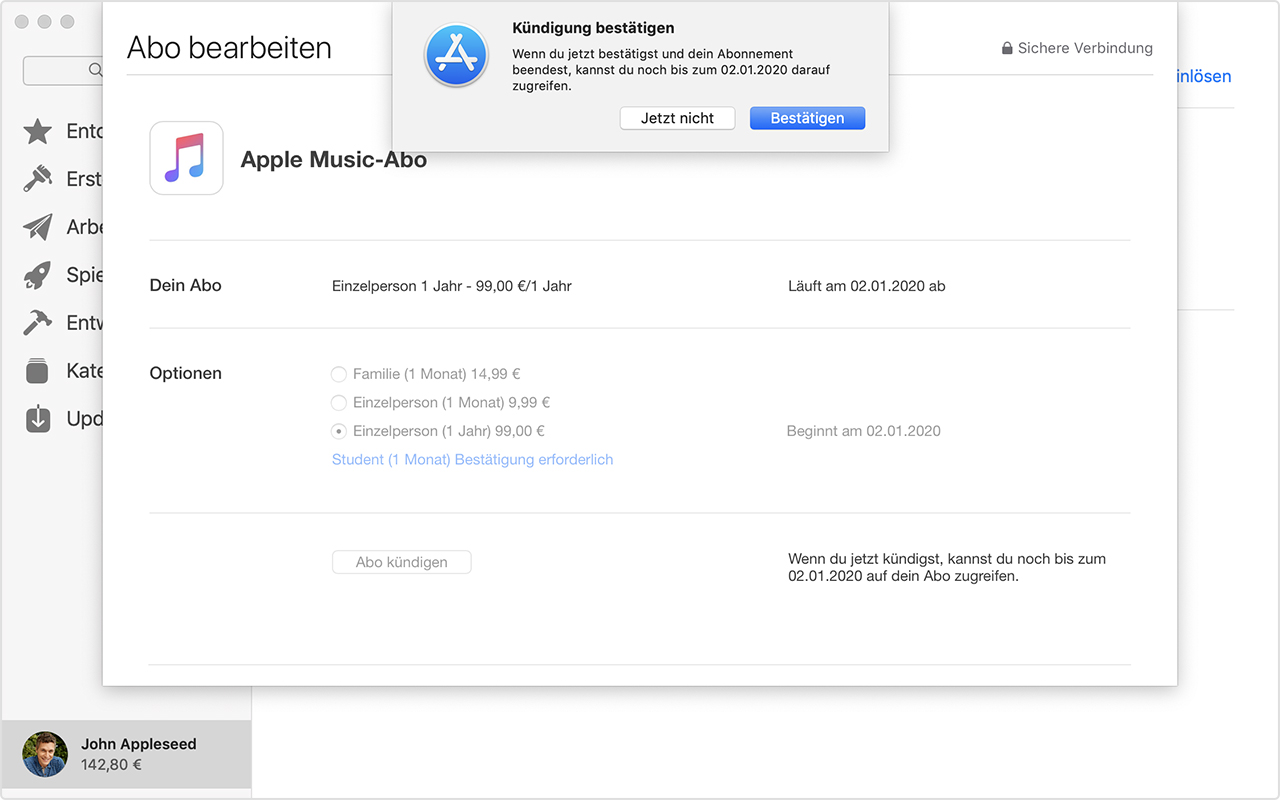
Task: Minimize the App Store window
Action: point(45,22)
